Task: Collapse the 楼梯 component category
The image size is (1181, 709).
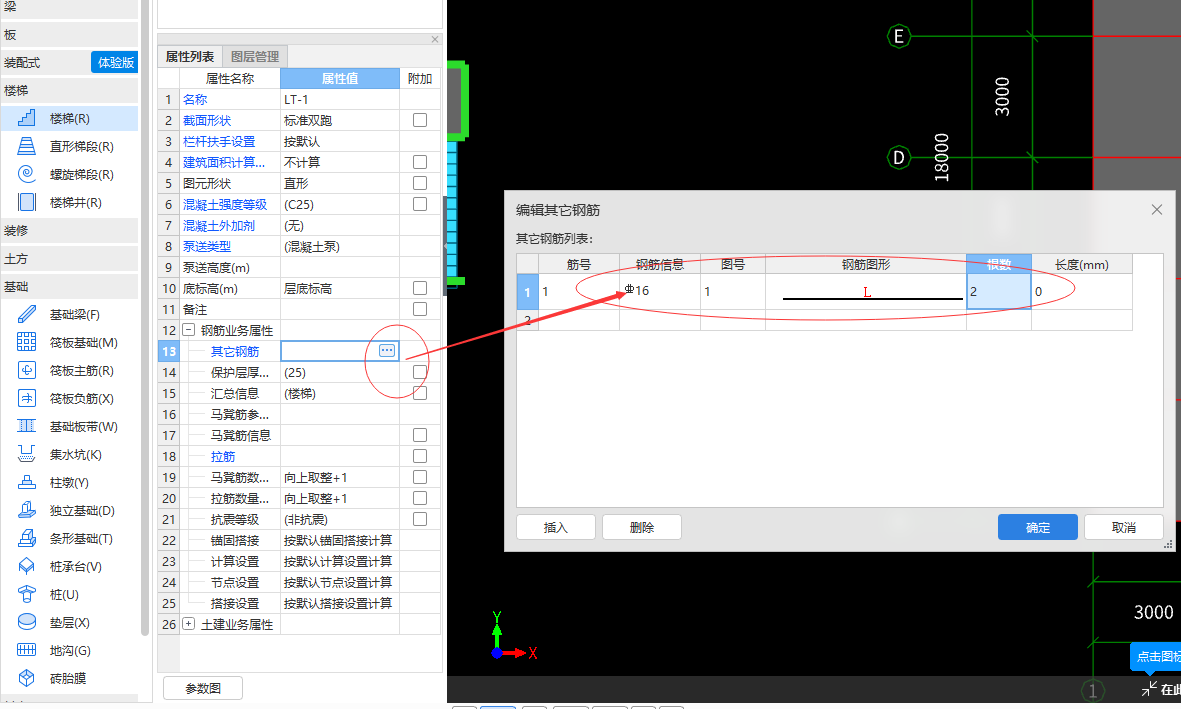Action: [69, 90]
